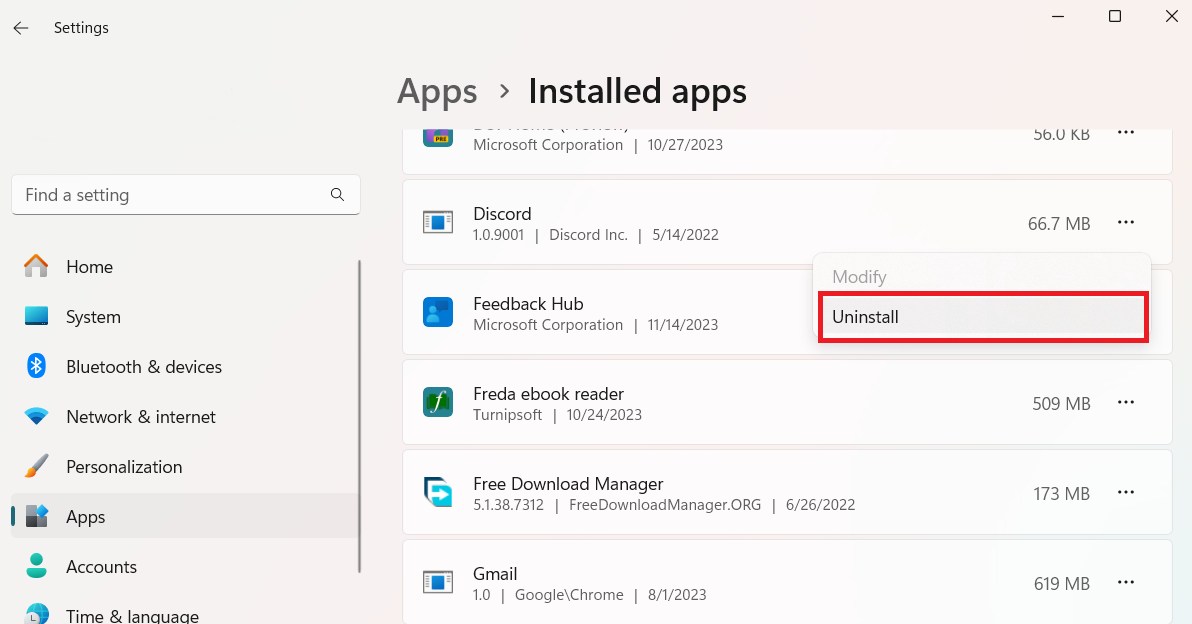Select the Personalization brush icon
Image resolution: width=1192 pixels, height=624 pixels.
[36, 466]
